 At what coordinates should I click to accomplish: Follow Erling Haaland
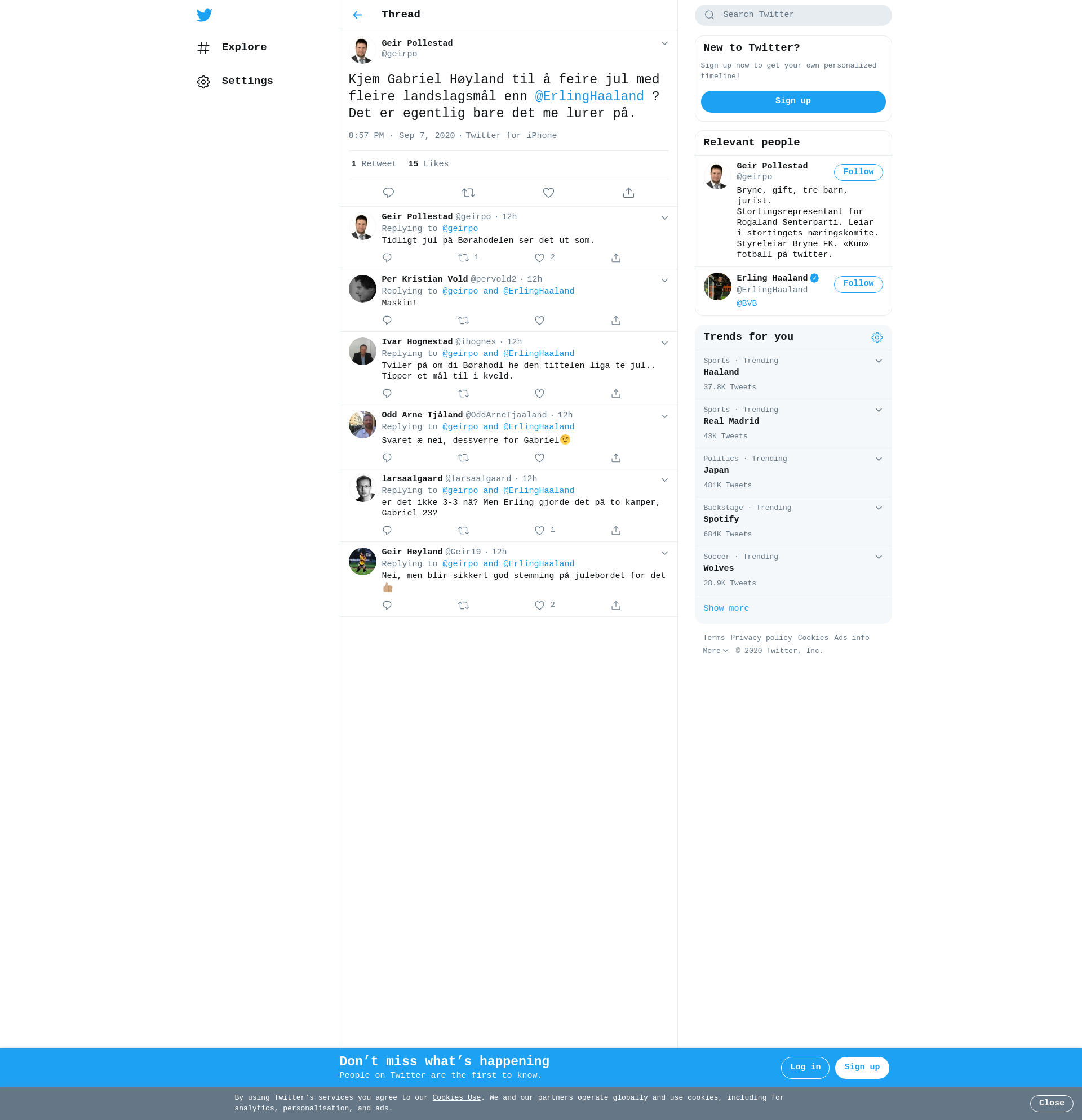(x=858, y=284)
